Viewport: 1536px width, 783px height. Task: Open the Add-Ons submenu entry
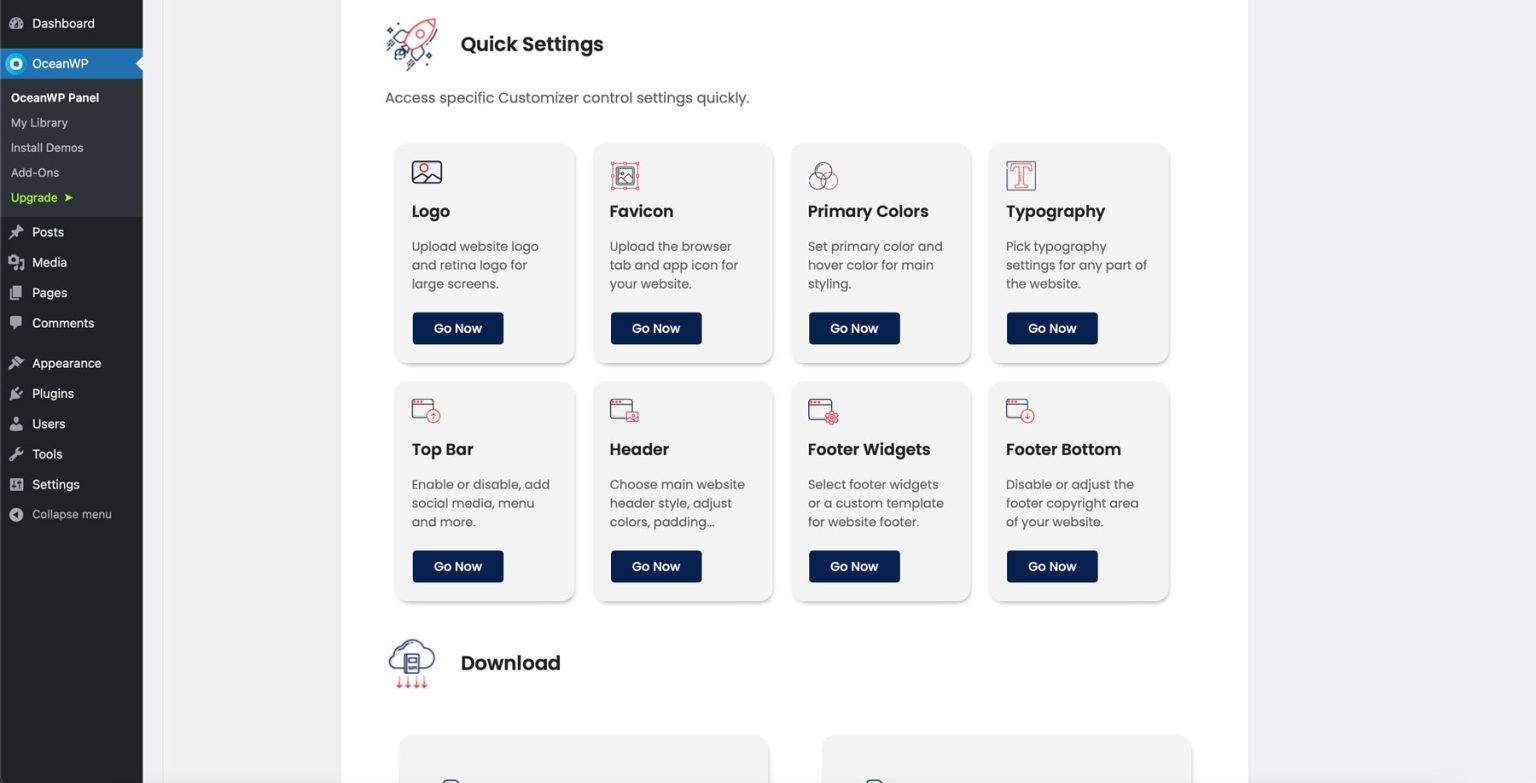(35, 172)
